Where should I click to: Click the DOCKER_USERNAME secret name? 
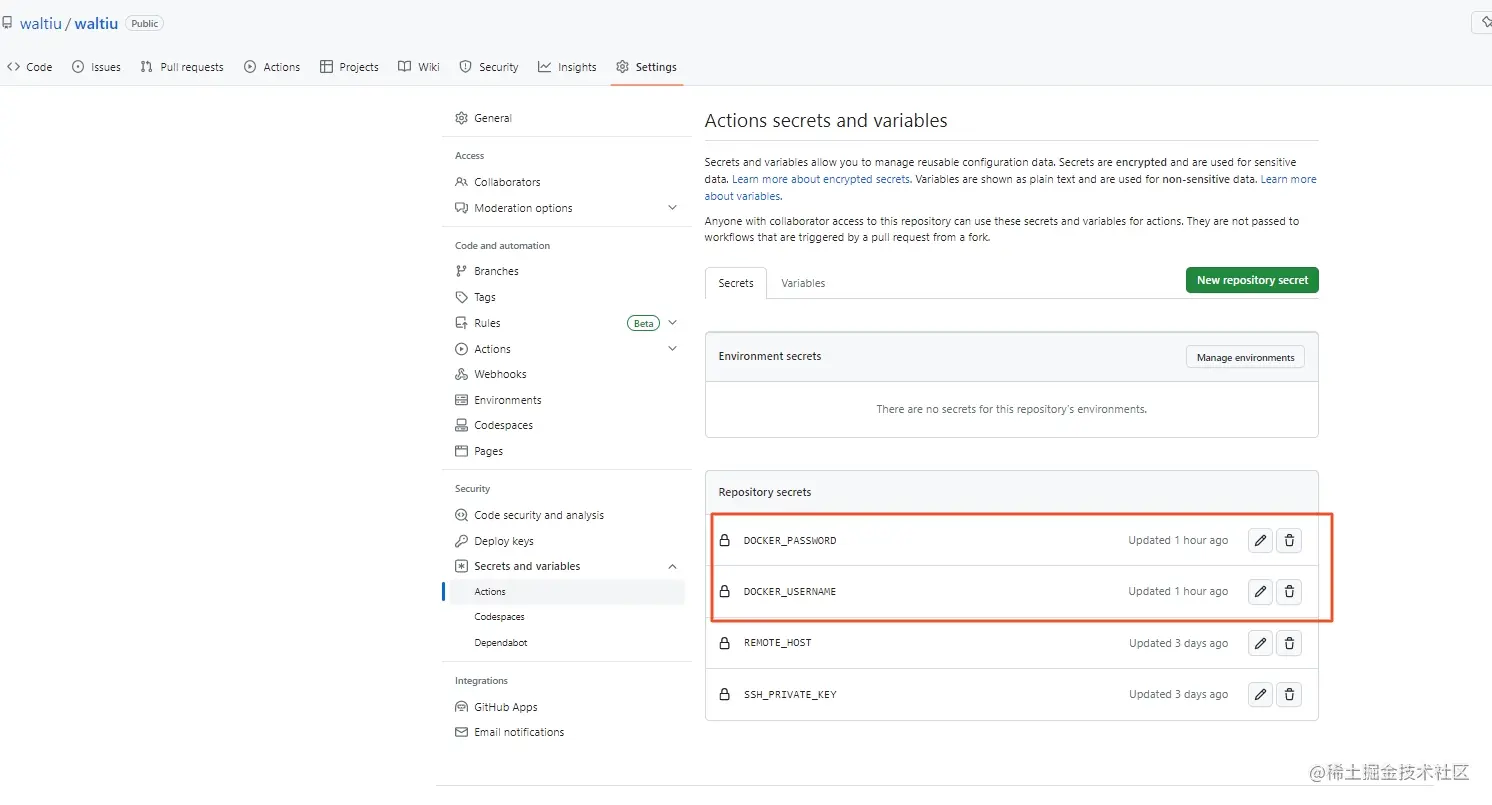790,592
